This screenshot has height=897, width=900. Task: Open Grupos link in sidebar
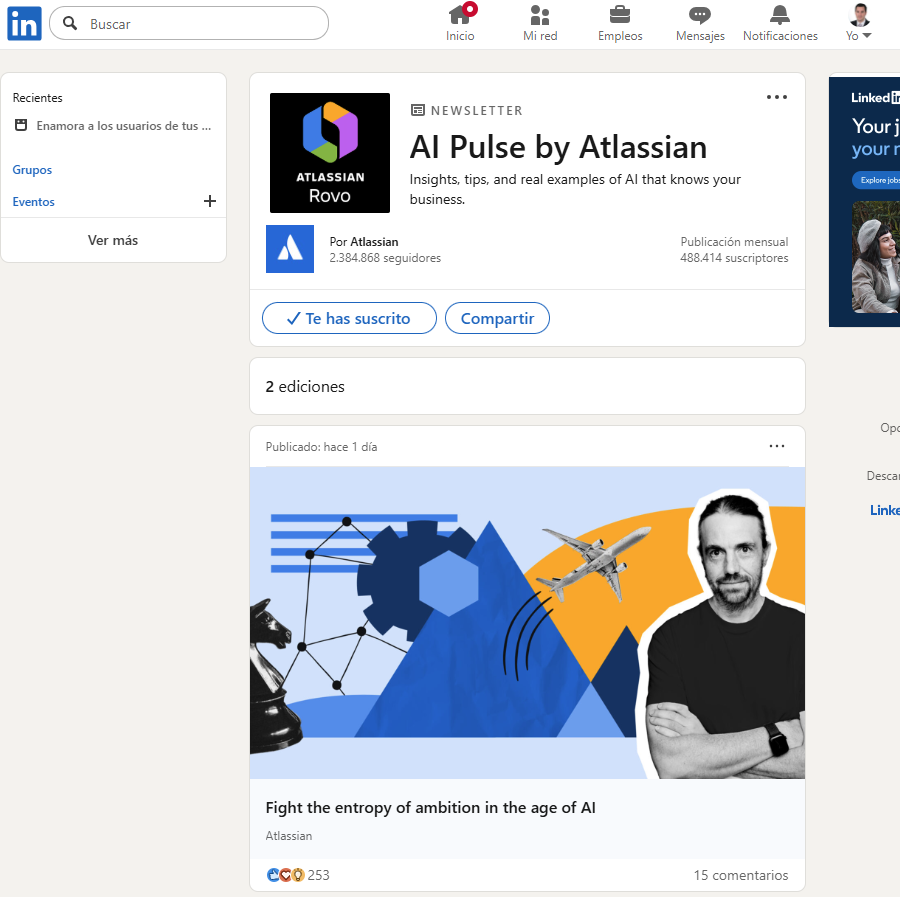pyautogui.click(x=32, y=170)
